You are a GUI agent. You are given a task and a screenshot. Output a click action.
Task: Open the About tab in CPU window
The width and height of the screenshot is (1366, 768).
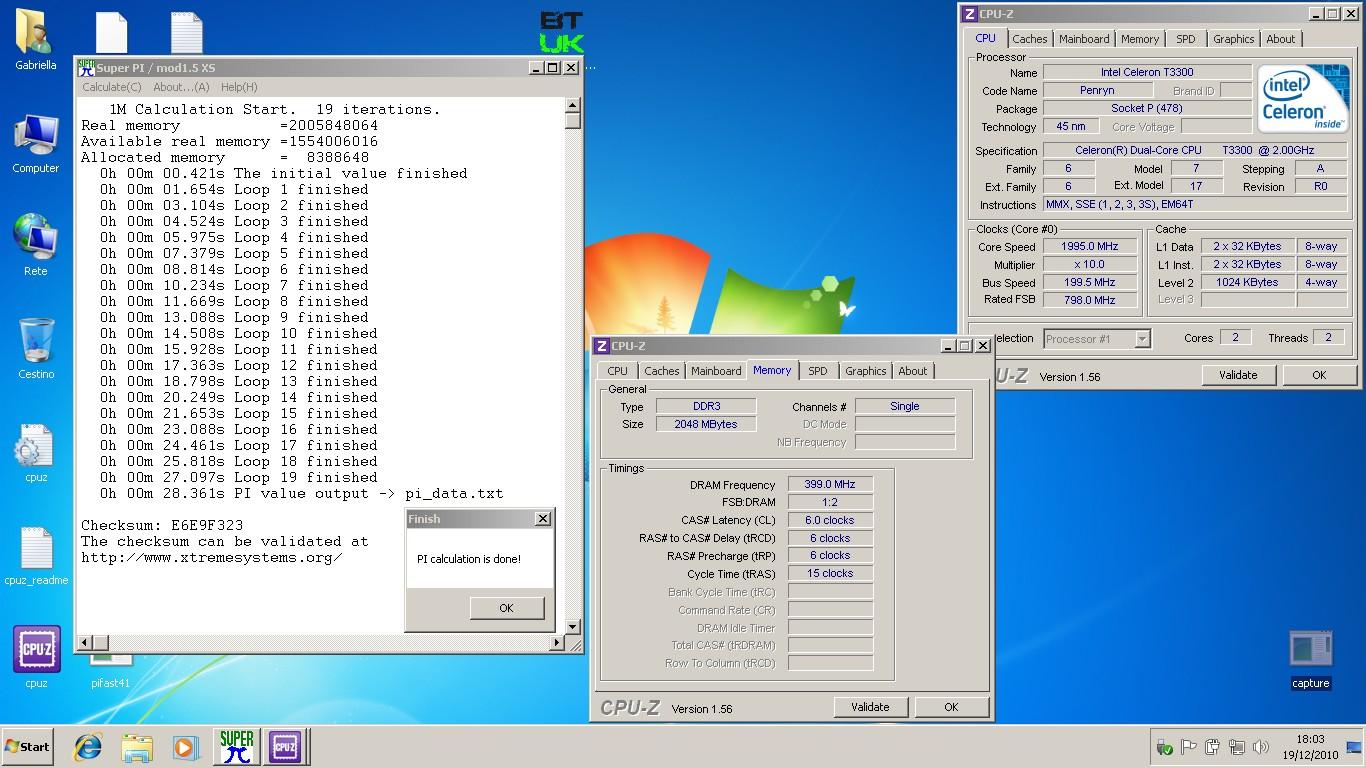[1280, 39]
